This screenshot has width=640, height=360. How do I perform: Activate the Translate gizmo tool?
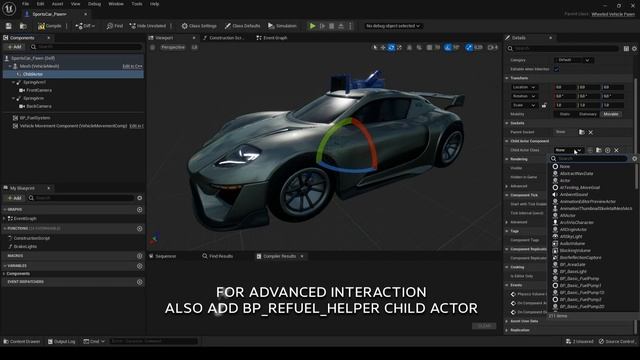pos(383,48)
